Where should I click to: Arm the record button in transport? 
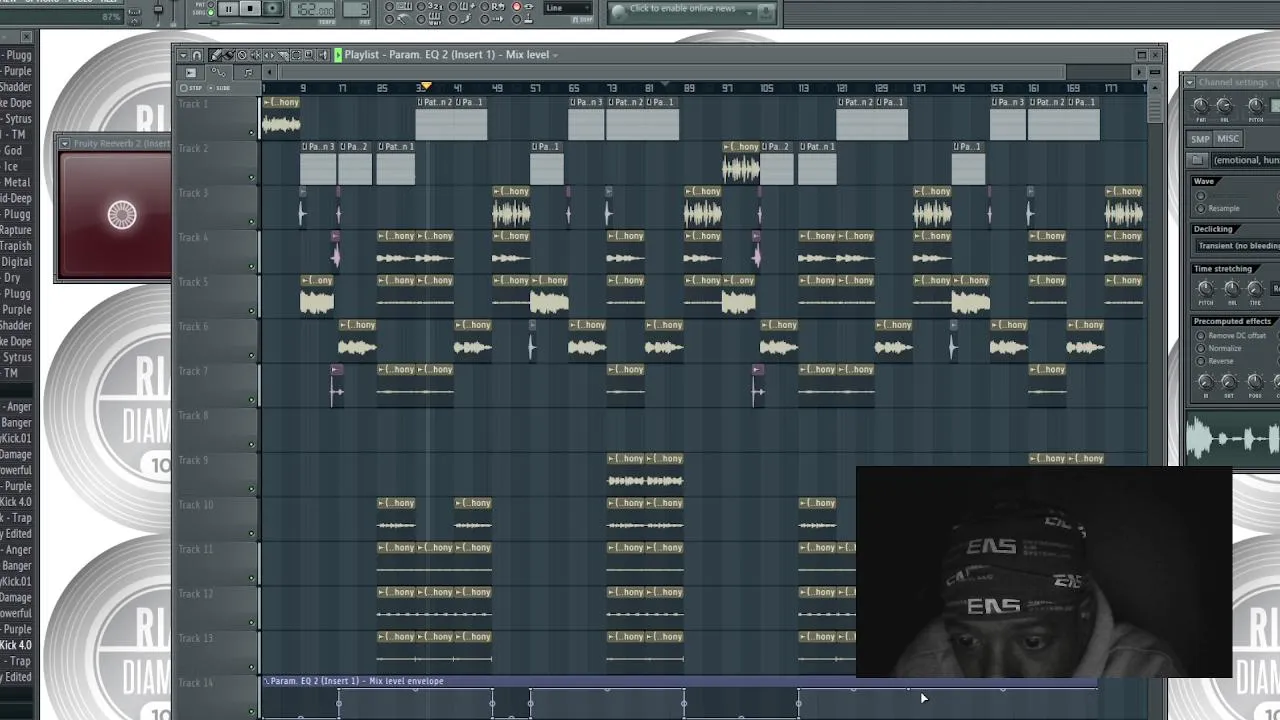[272, 9]
